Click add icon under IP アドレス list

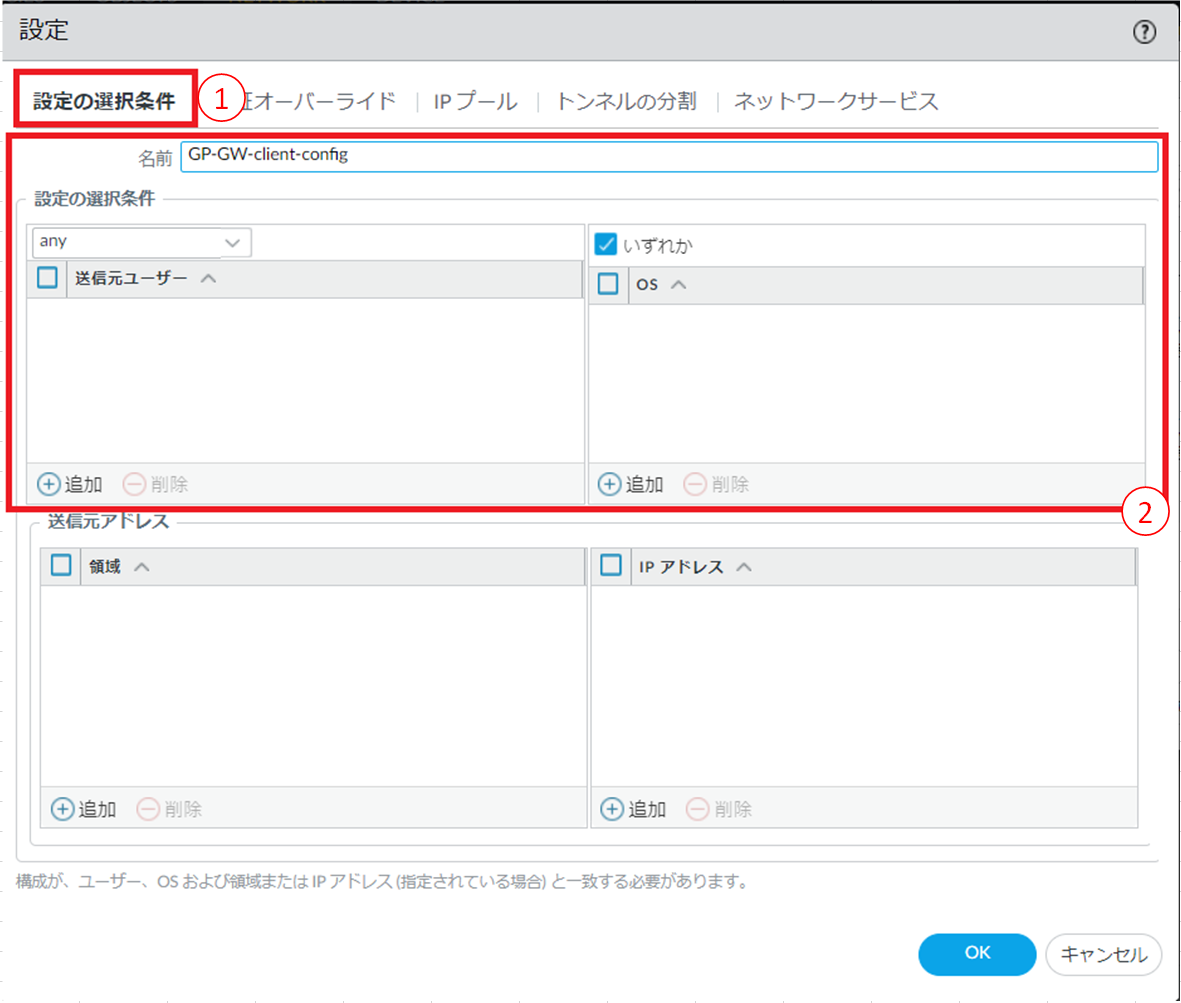coord(612,809)
